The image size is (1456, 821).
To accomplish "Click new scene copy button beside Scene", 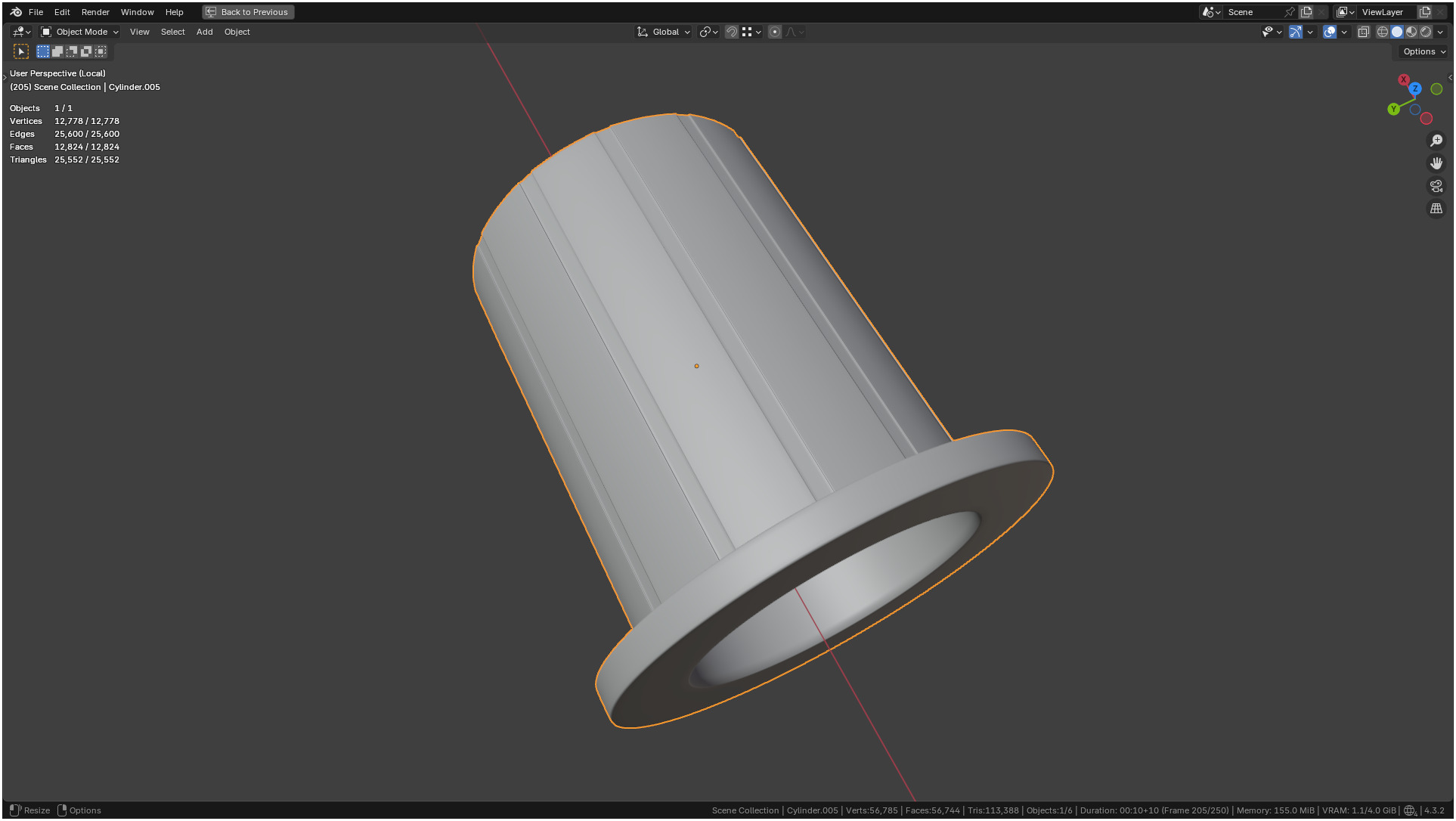I will (x=1306, y=12).
